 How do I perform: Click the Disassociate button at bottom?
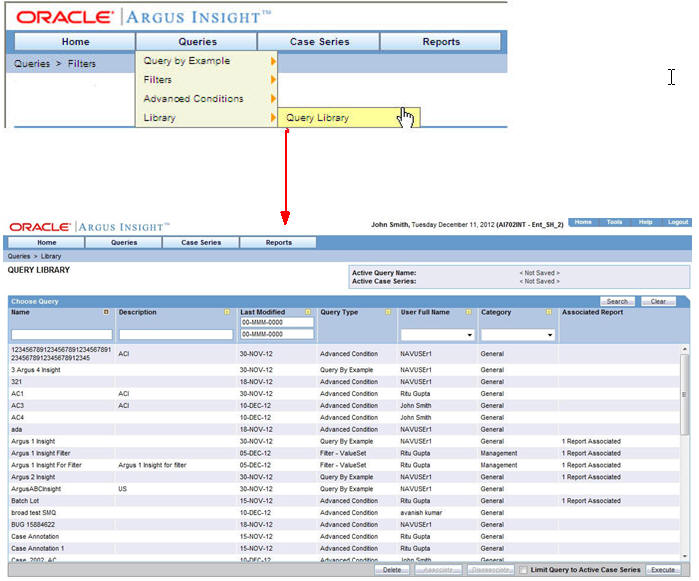coord(490,570)
